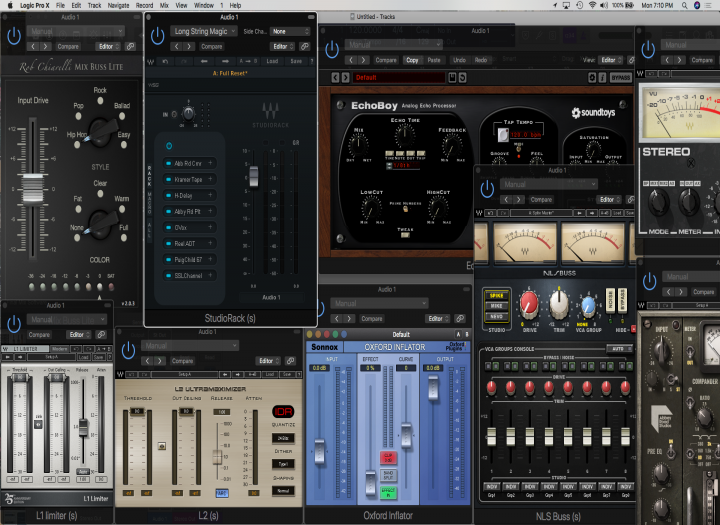Screen dimensions: 720x525
Task: Click Undo in EchoBoy window header
Action: pos(459,60)
